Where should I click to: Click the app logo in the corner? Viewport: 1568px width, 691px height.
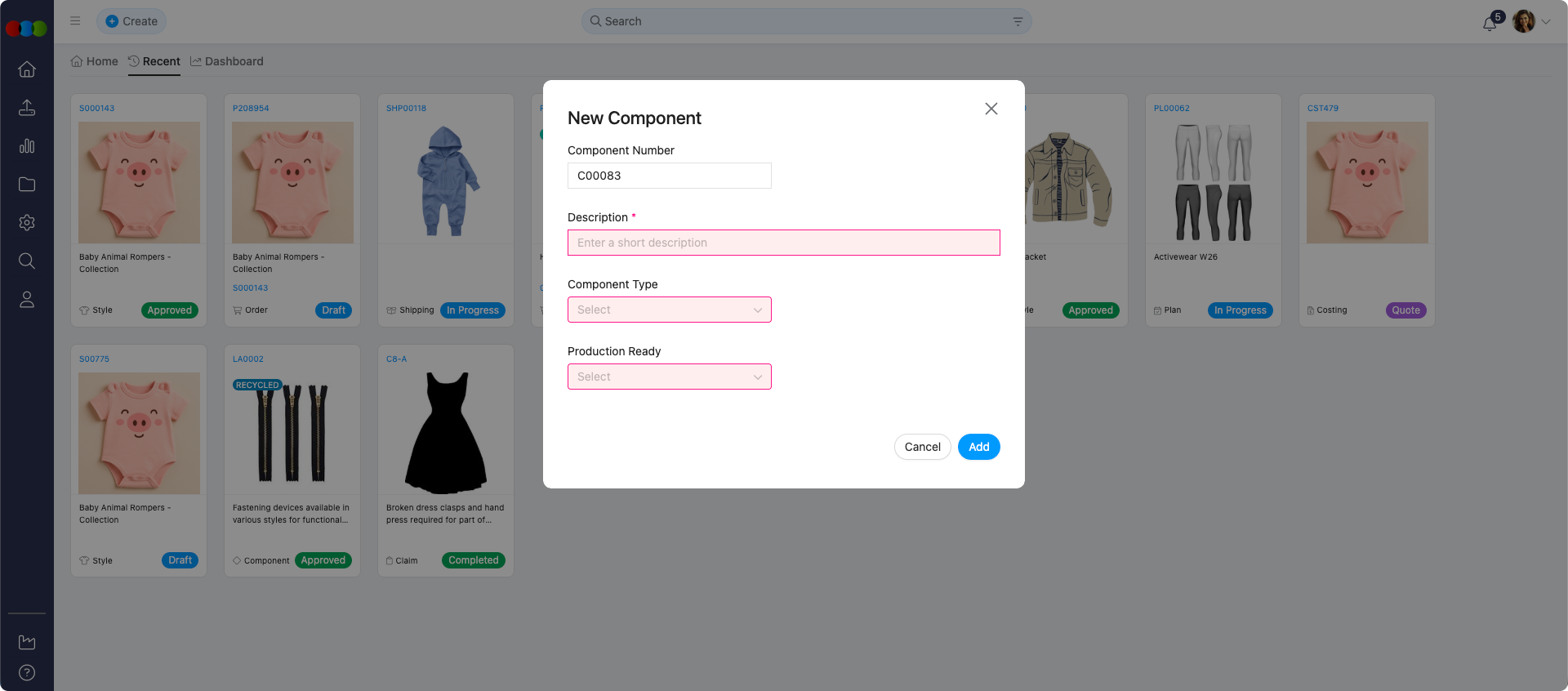pyautogui.click(x=26, y=29)
